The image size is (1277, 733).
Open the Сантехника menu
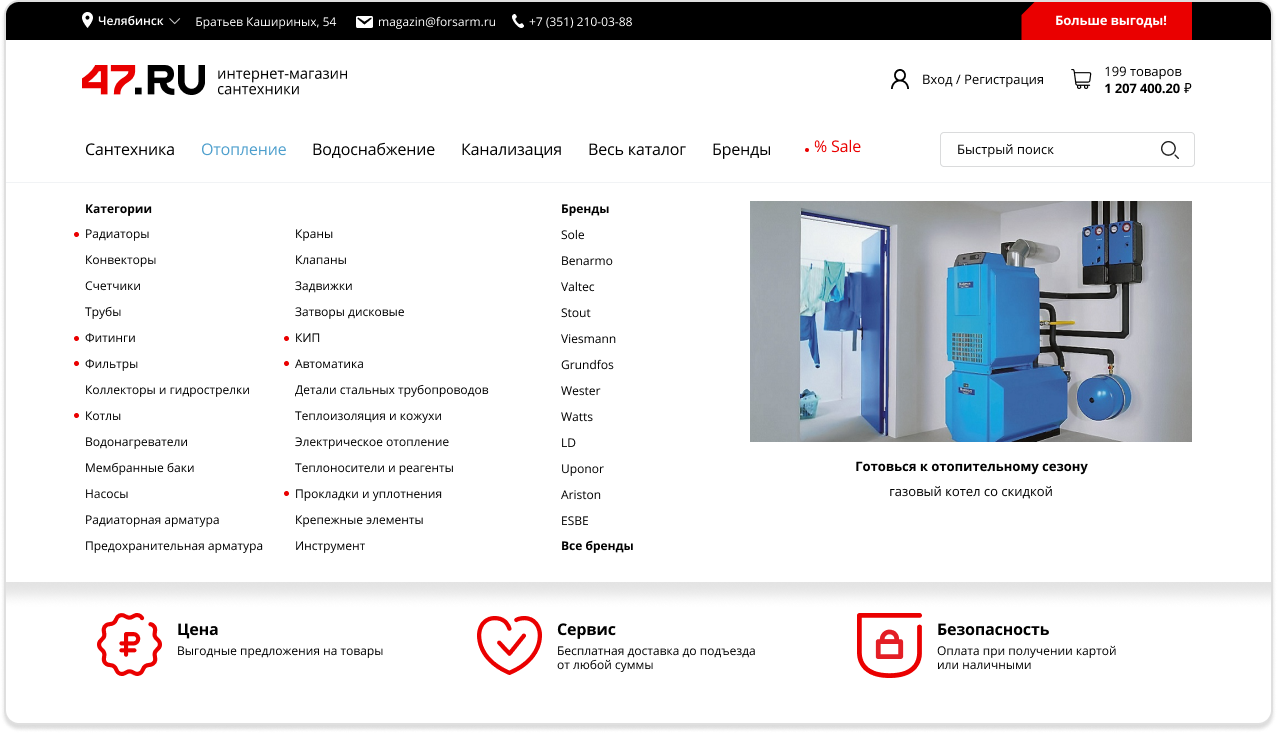click(x=130, y=150)
